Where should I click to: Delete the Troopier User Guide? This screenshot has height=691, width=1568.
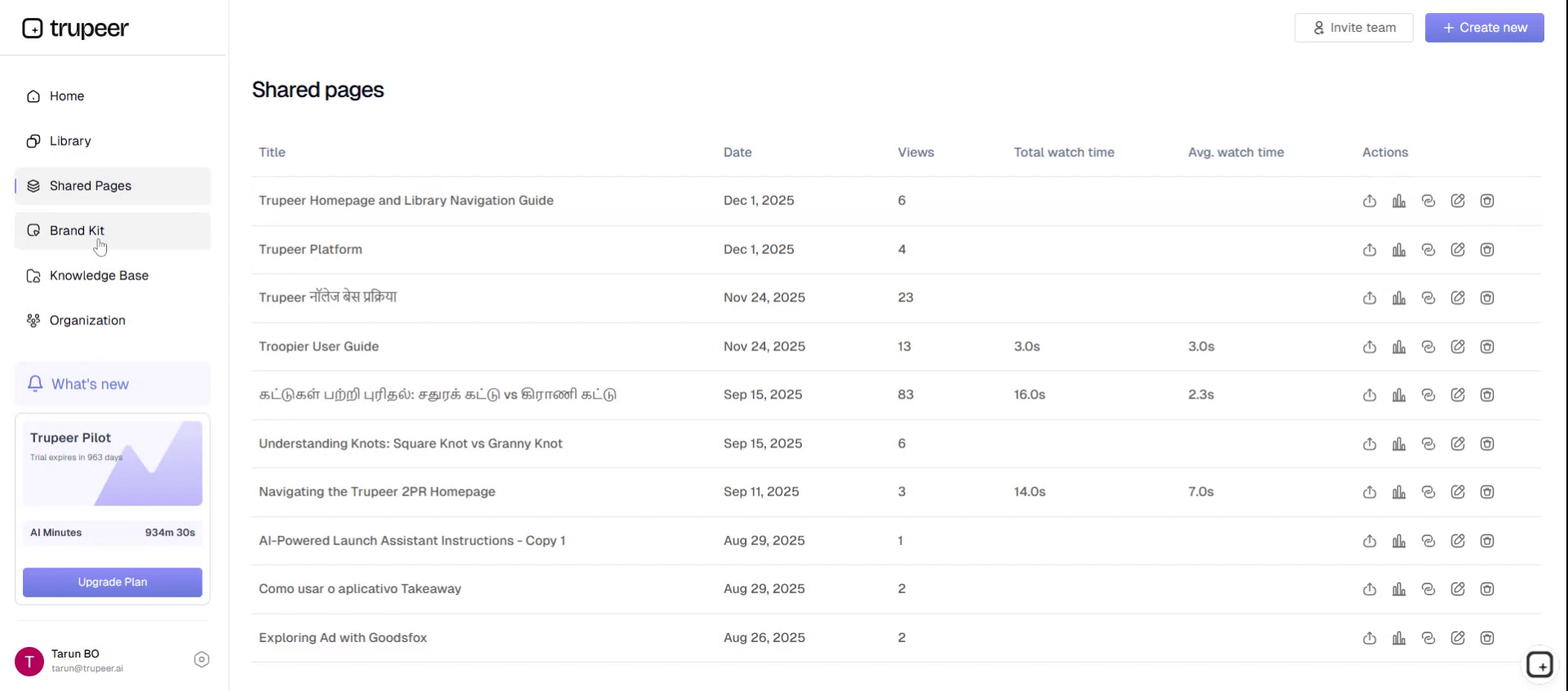pyautogui.click(x=1487, y=347)
